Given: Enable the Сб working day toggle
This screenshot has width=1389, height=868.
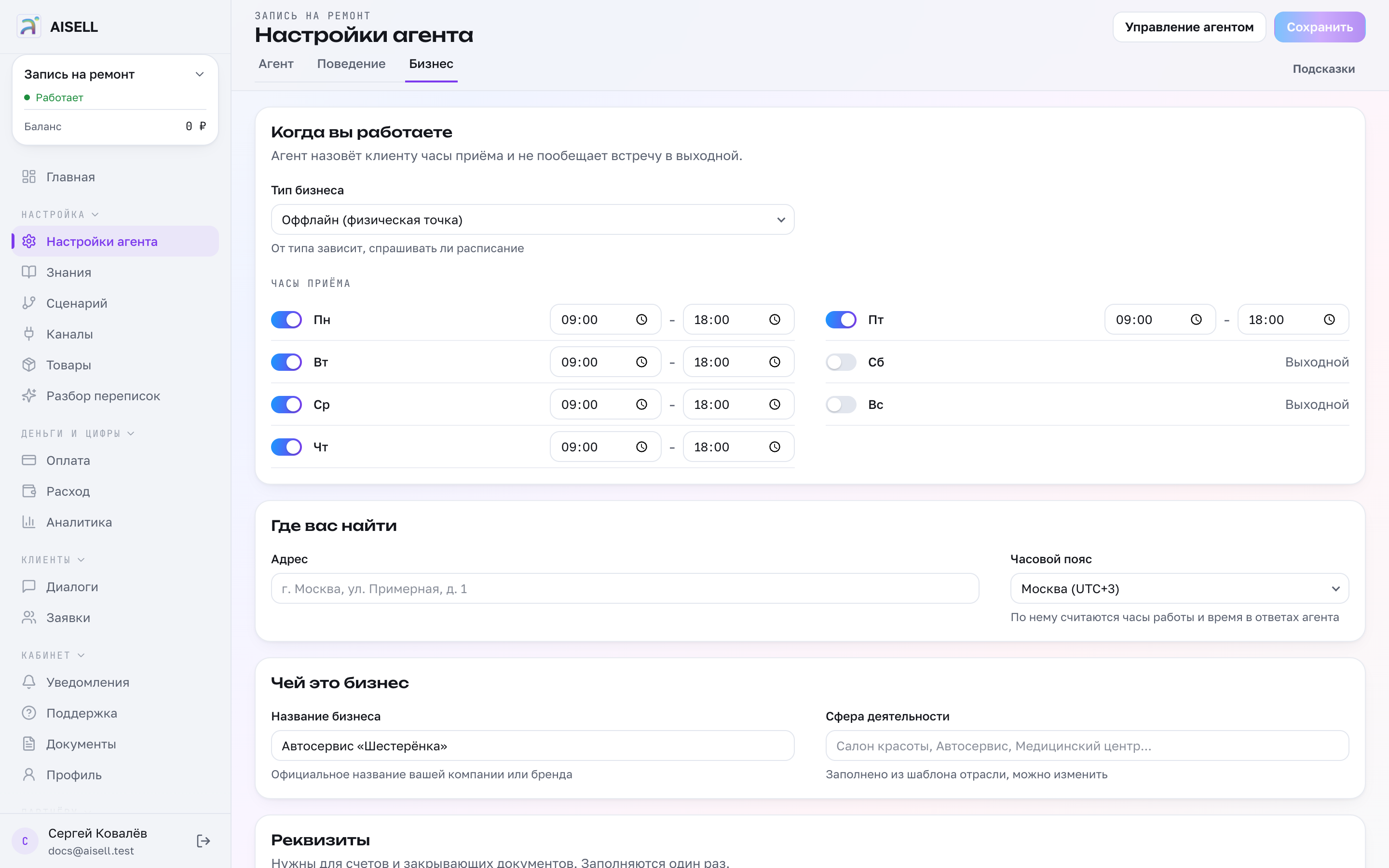Looking at the screenshot, I should 841,362.
